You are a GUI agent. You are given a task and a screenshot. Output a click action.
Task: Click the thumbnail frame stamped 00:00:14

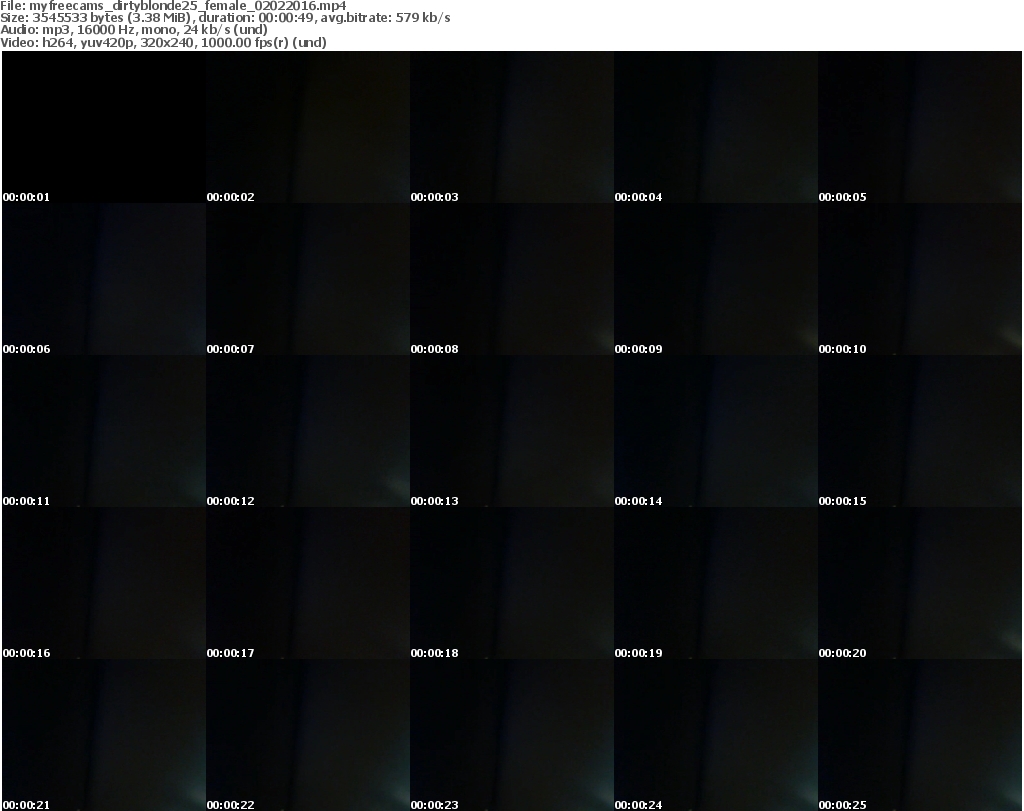[716, 431]
